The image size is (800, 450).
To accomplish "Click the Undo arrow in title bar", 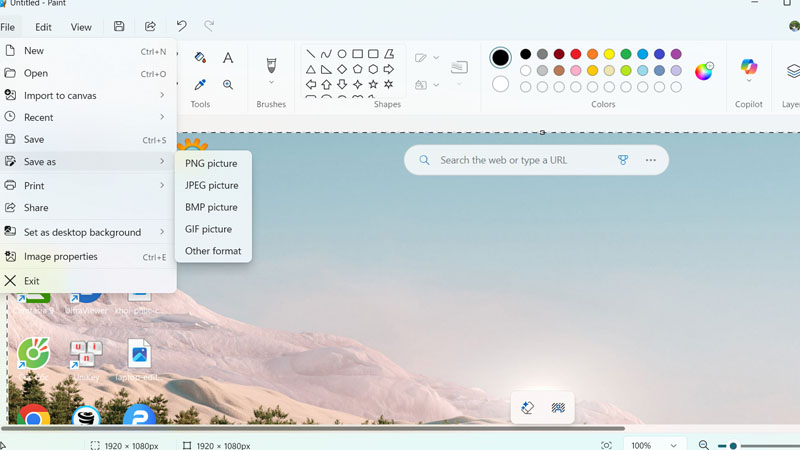I will click(181, 27).
